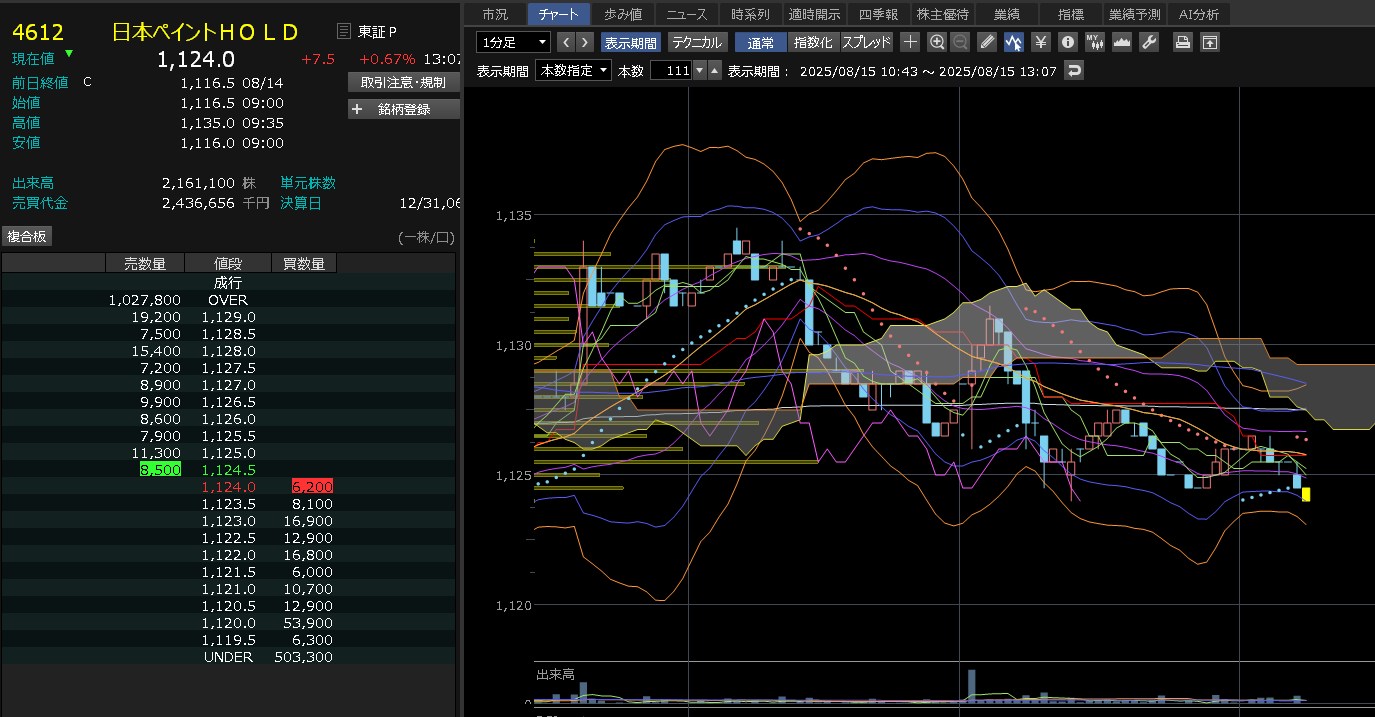This screenshot has height=717, width=1375.
Task: Open the 指標 tab
Action: (1070, 14)
